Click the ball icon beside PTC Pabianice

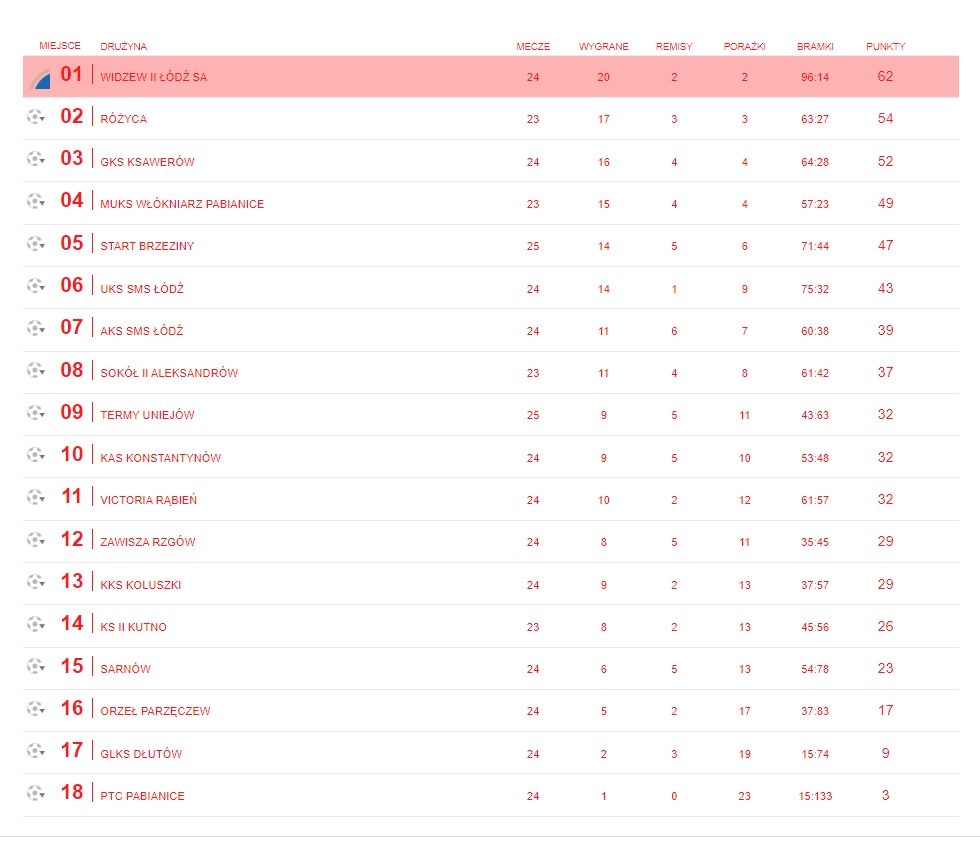click(x=34, y=793)
